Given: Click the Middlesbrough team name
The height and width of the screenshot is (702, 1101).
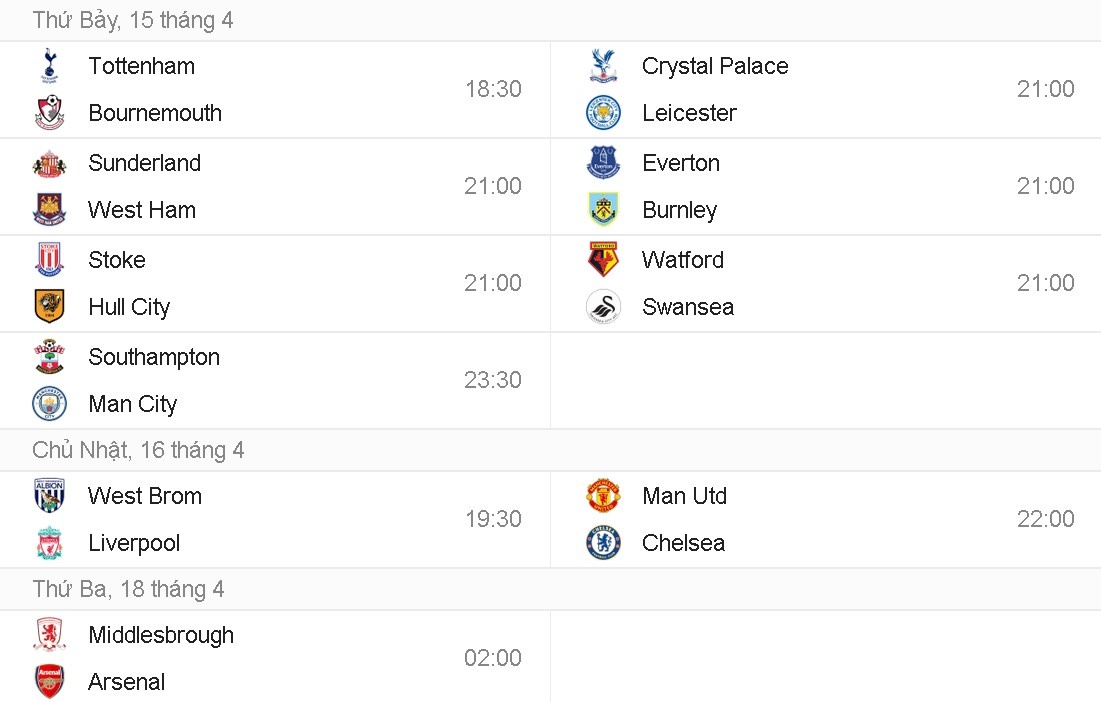Looking at the screenshot, I should (x=161, y=635).
